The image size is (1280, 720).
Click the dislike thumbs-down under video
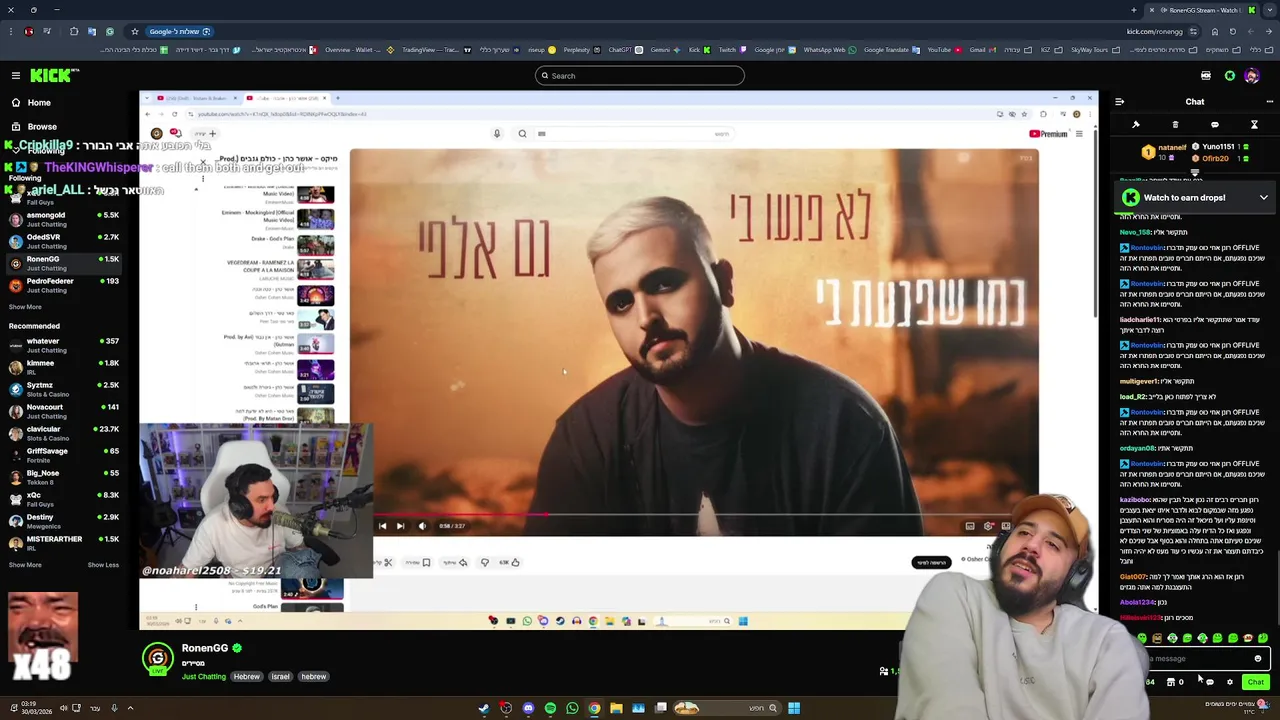tap(485, 562)
